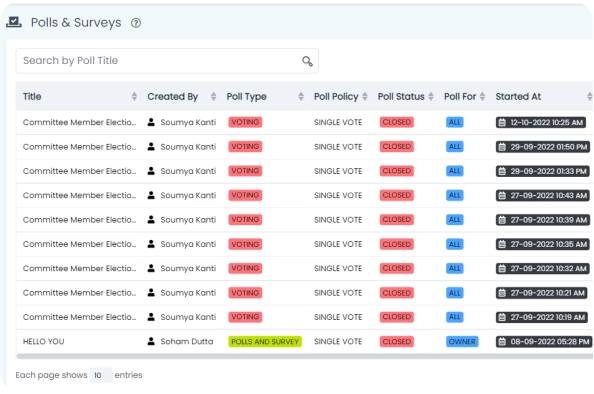Screen dimensions: 594x394
Task: Click the Poll Type header text
Action: pyautogui.click(x=246, y=97)
